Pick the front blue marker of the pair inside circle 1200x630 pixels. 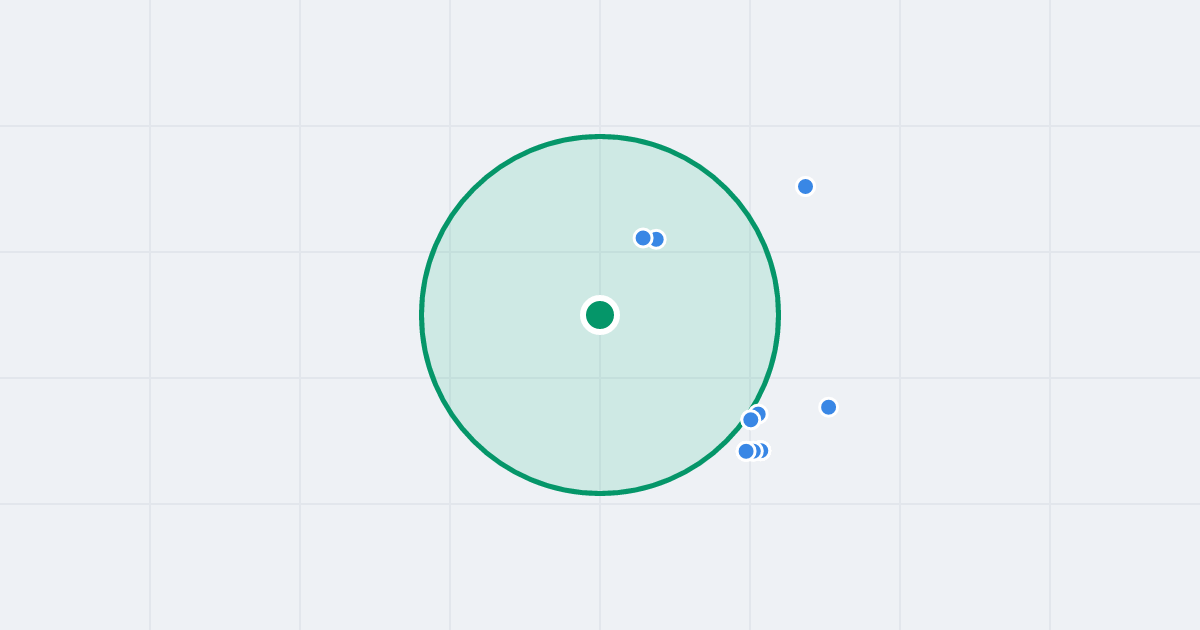click(643, 238)
